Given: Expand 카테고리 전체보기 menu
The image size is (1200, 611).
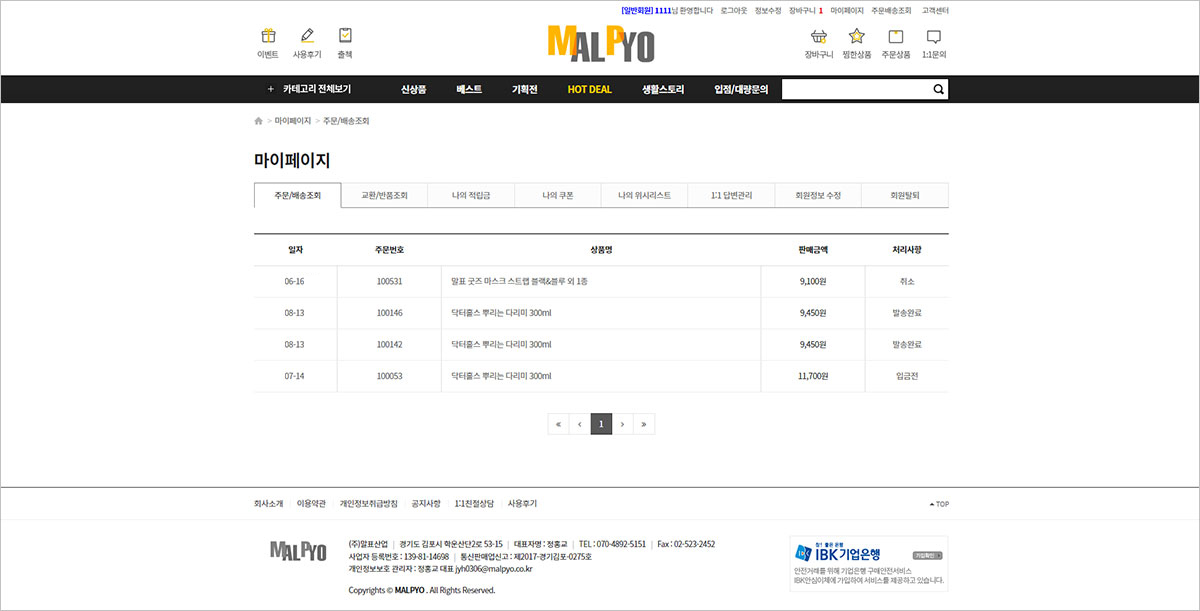Looking at the screenshot, I should [x=309, y=89].
